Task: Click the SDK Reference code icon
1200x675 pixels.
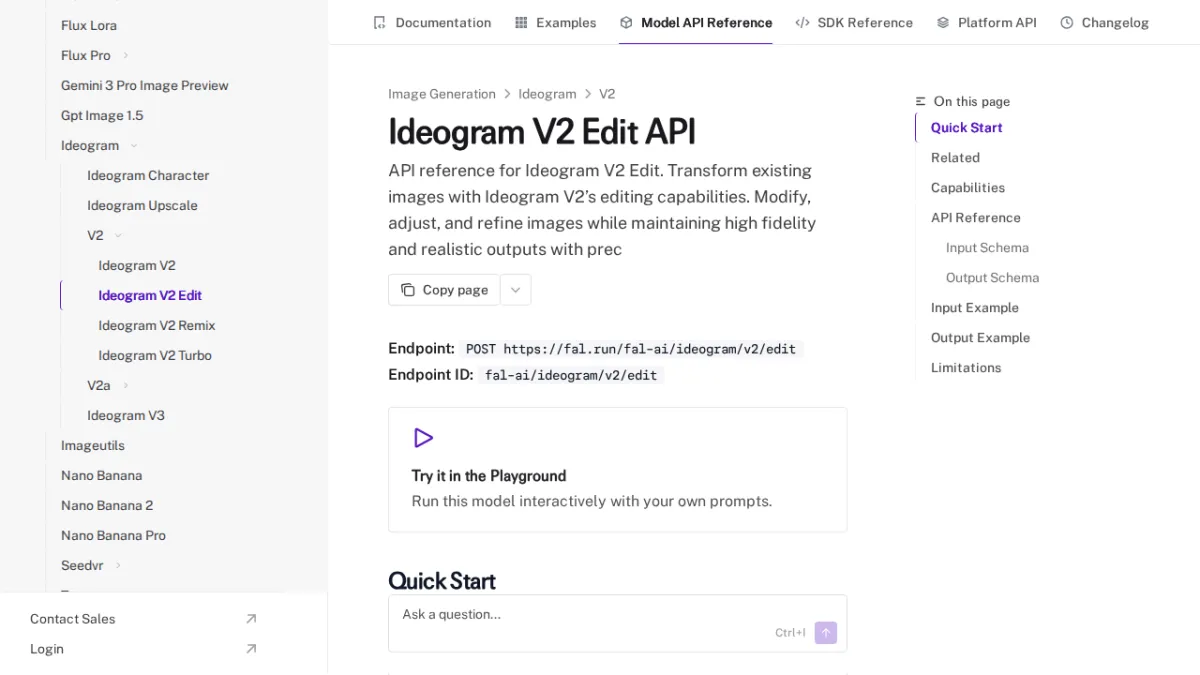Action: point(802,22)
